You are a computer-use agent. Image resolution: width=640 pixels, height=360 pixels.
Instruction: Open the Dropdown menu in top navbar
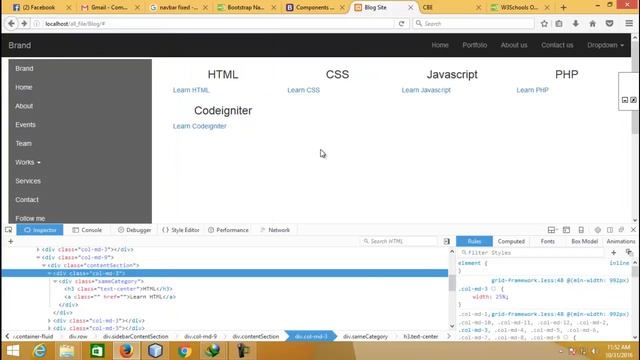coord(605,45)
